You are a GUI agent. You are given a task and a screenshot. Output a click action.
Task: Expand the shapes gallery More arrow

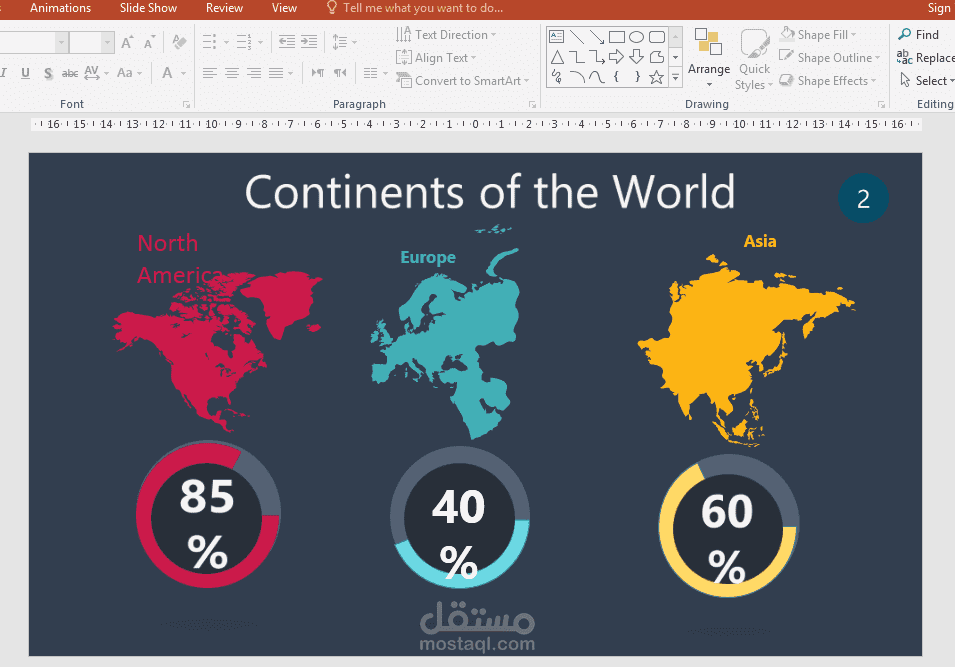click(675, 77)
